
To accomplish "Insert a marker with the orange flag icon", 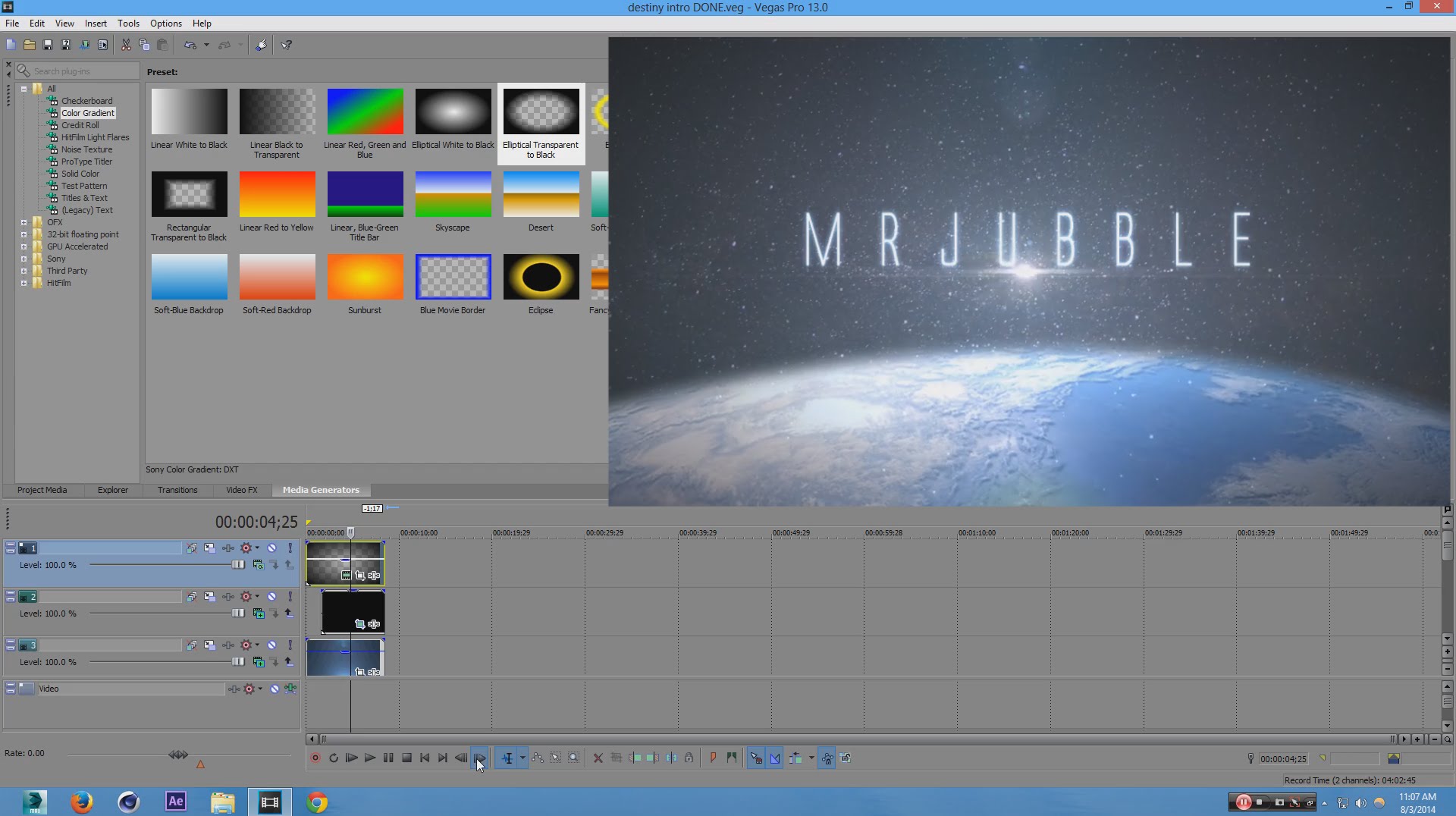I will (713, 758).
